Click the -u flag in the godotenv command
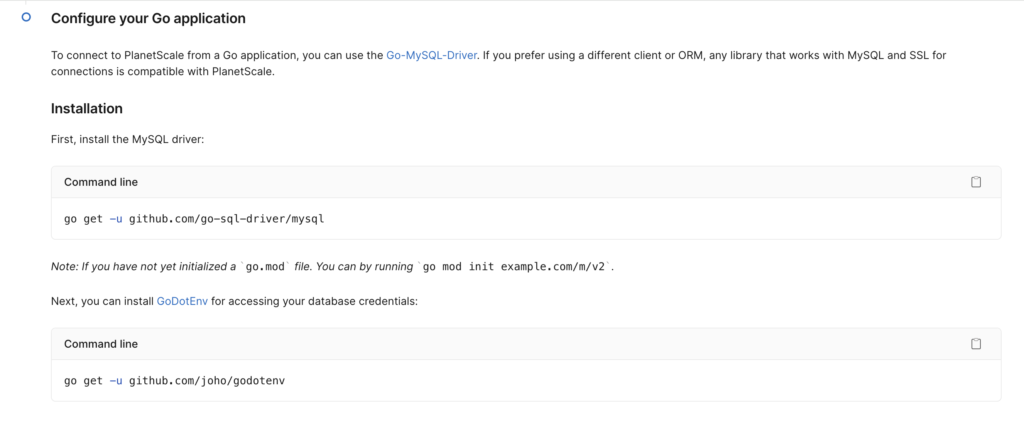 [x=115, y=380]
